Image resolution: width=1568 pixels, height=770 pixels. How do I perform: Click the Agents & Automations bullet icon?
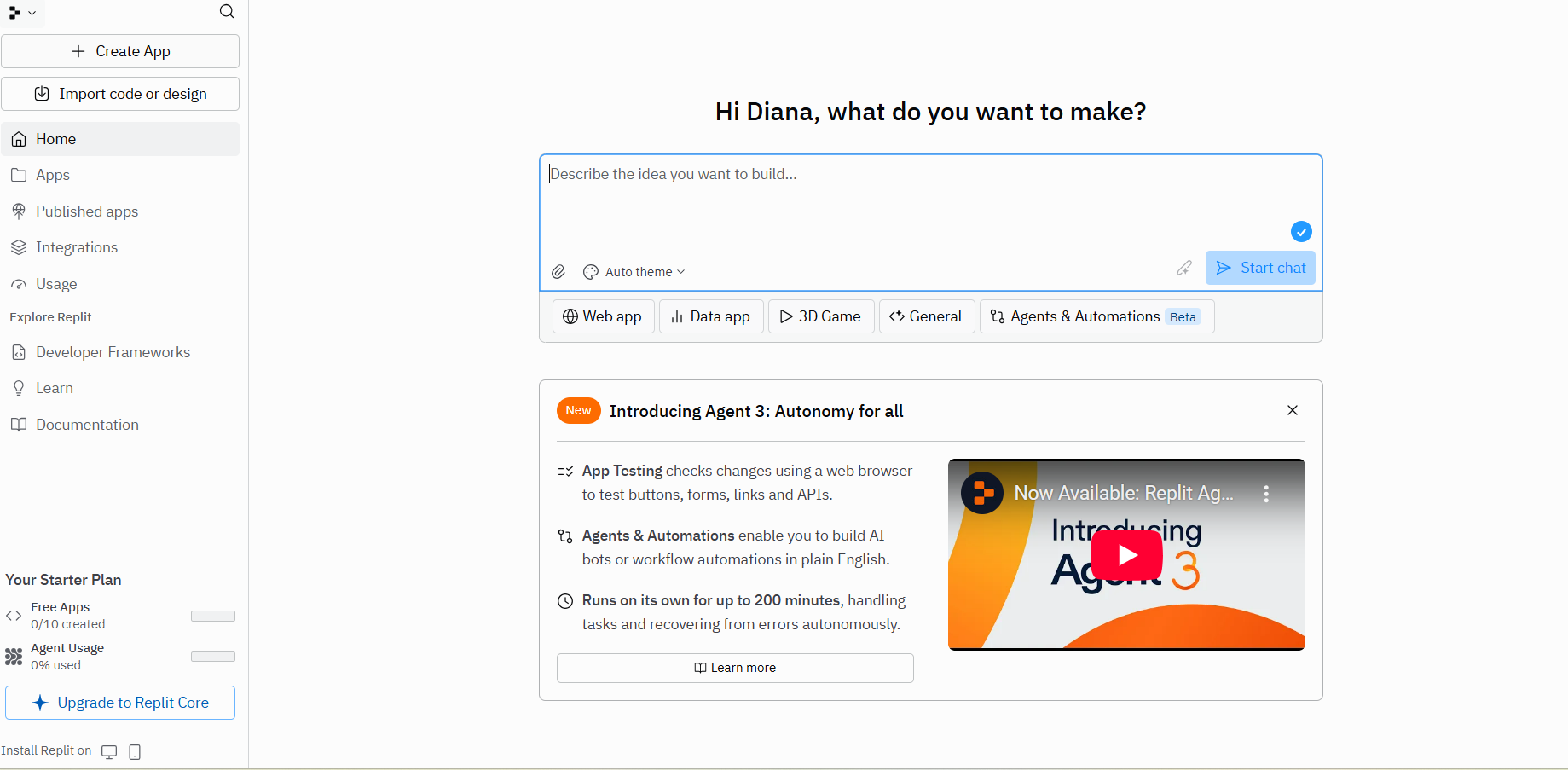[565, 536]
